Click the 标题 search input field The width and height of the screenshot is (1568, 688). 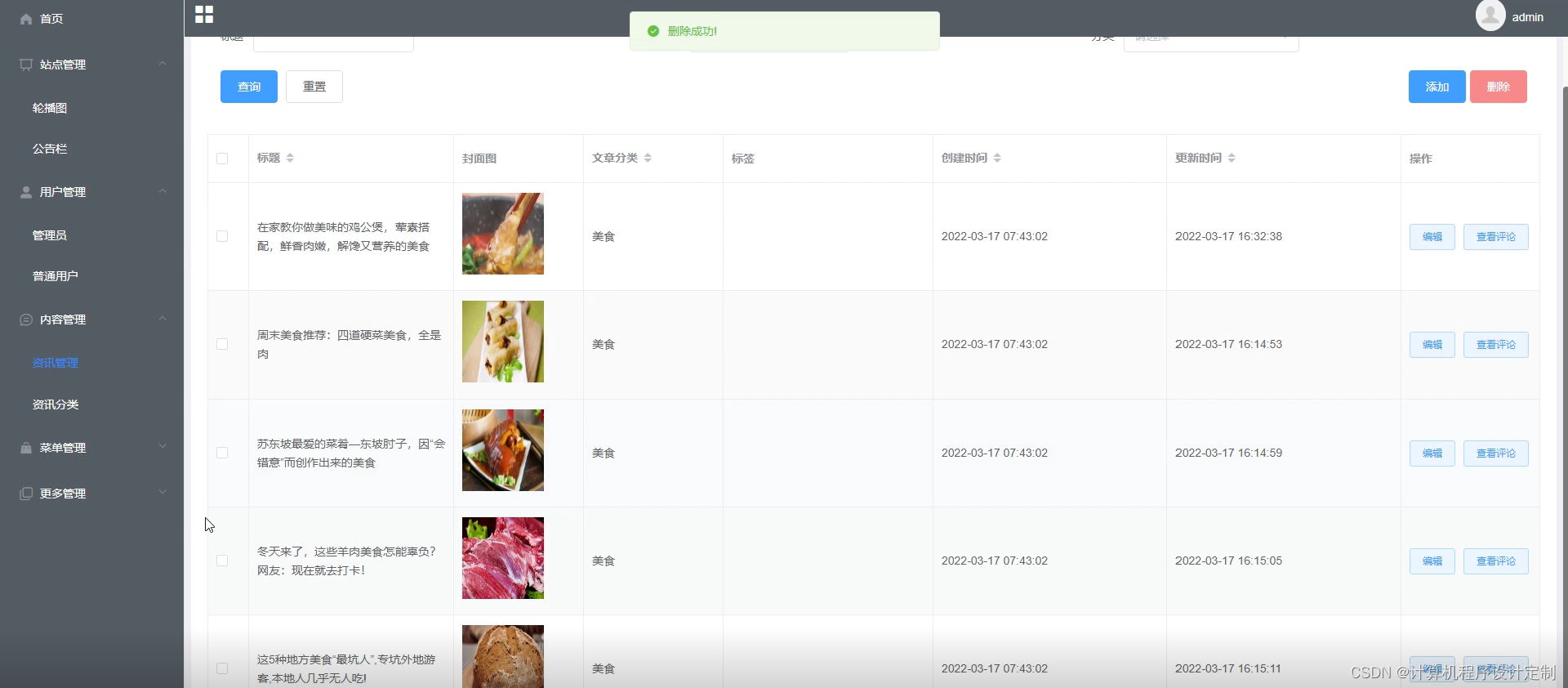[x=333, y=43]
